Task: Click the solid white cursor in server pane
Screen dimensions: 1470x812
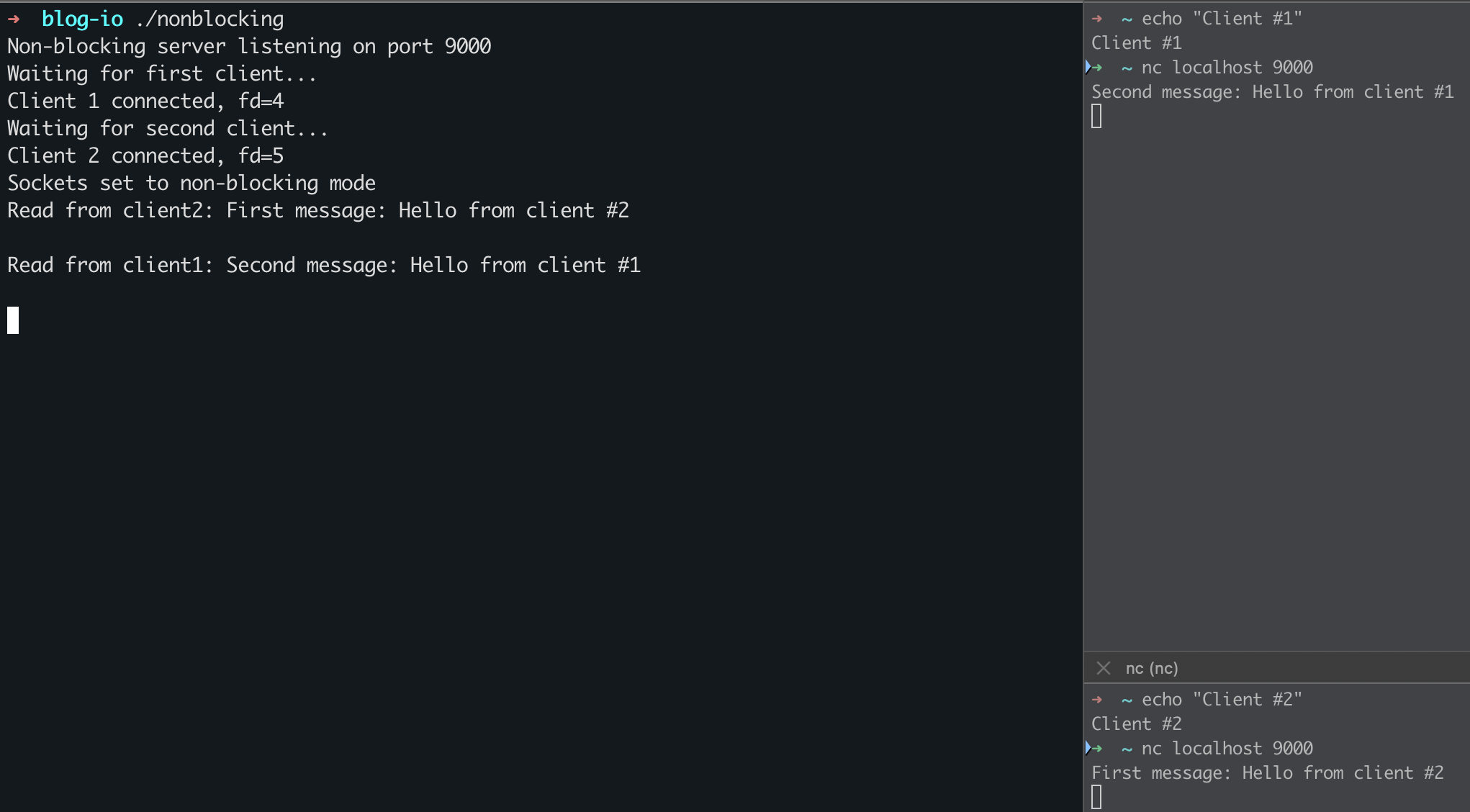Action: pos(13,320)
